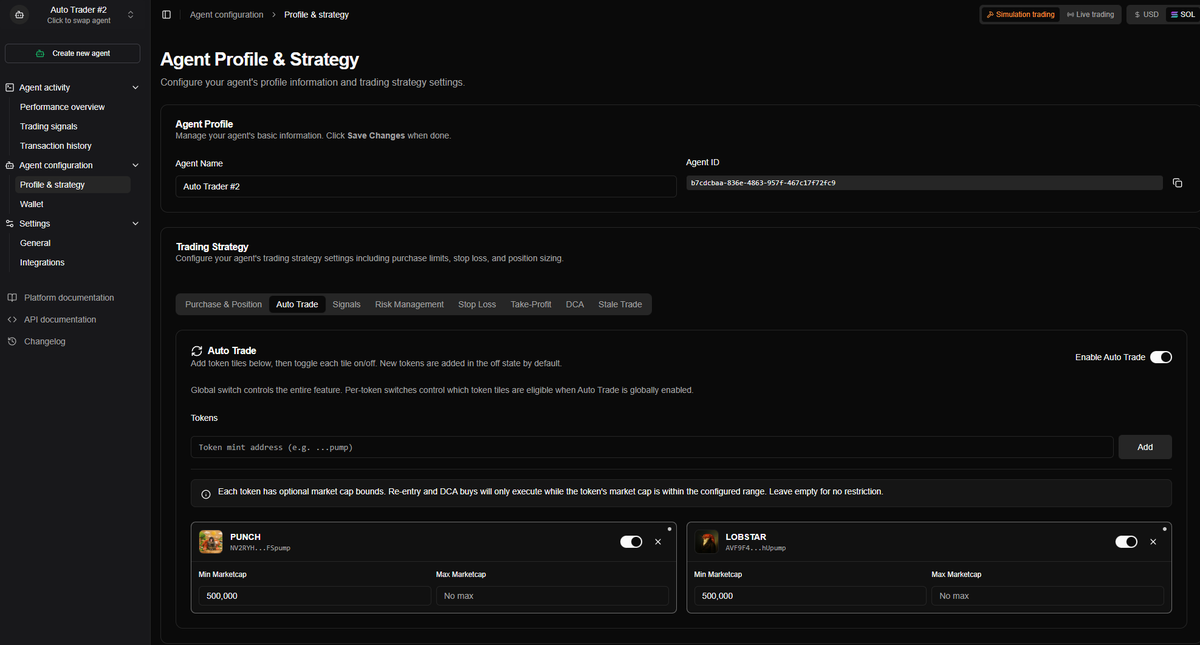Open the Changelog link

point(45,342)
